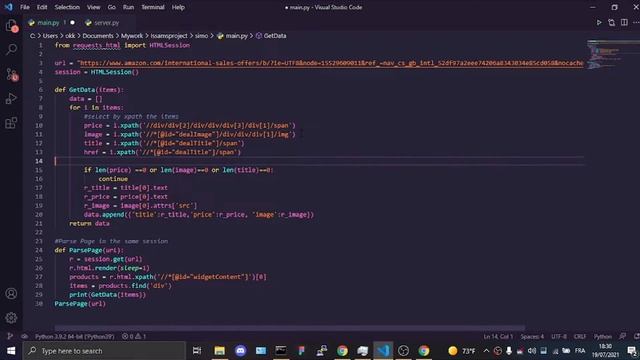Click the horizontal scrollbar in the editor
640x360 pixels.
pyautogui.click(x=290, y=328)
